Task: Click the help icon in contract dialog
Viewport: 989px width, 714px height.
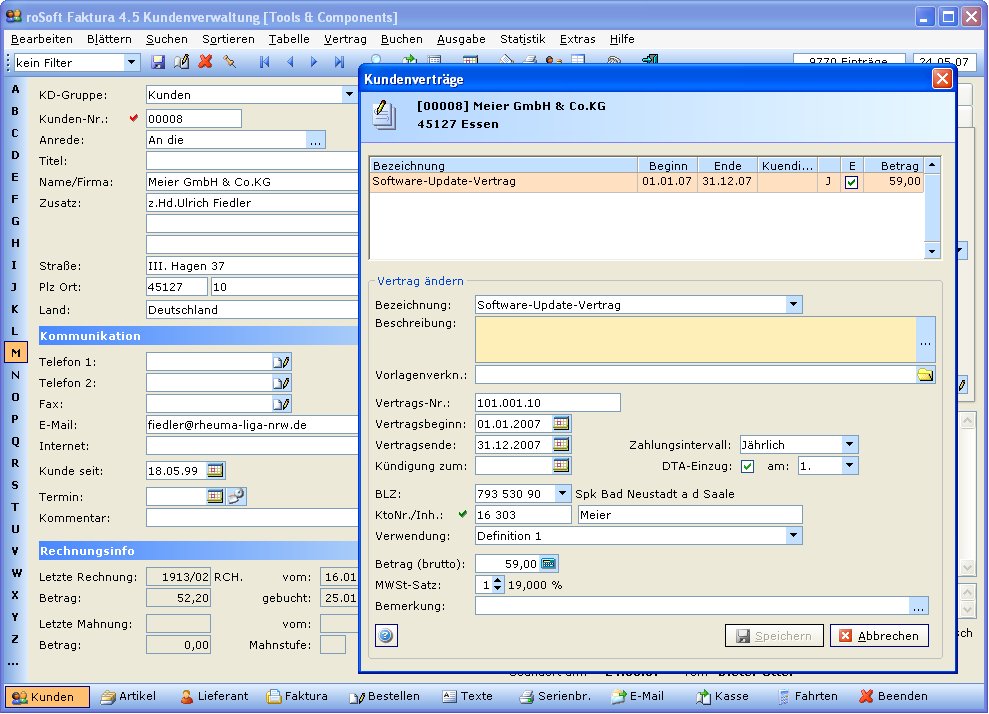Action: pyautogui.click(x=386, y=635)
